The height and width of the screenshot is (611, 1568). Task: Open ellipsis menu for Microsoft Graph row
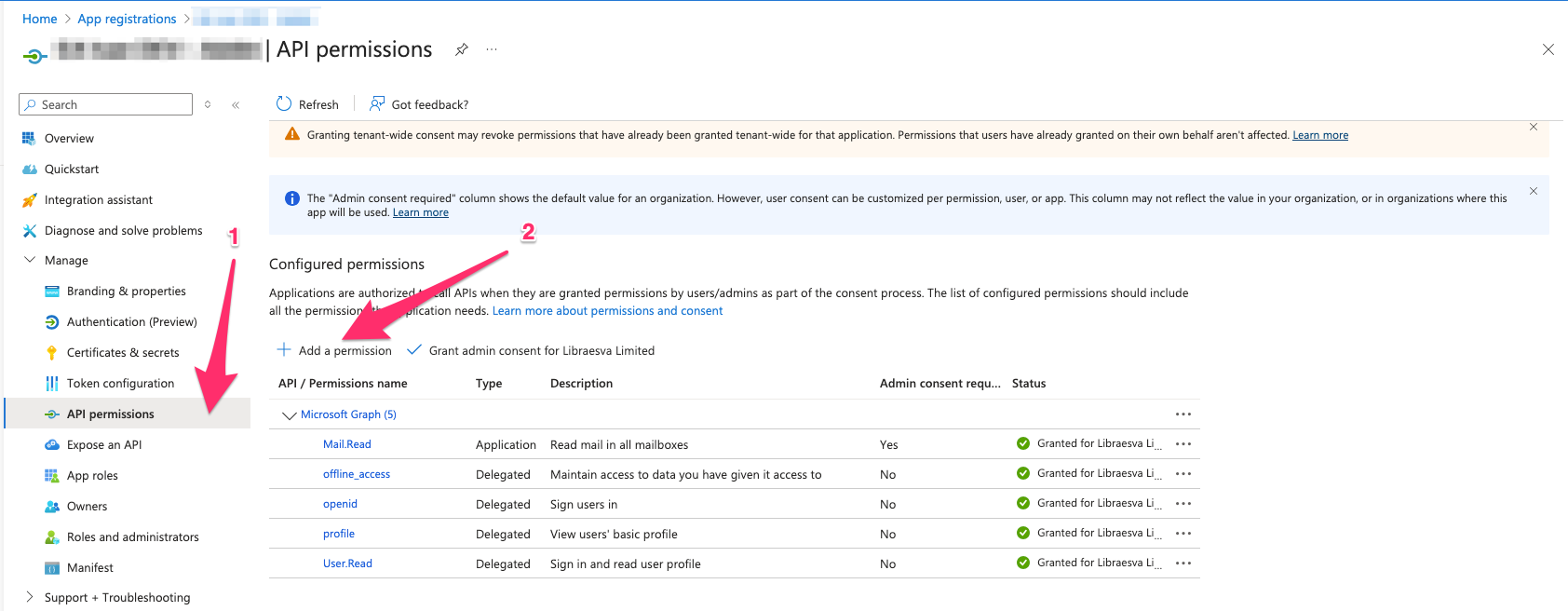click(x=1183, y=414)
